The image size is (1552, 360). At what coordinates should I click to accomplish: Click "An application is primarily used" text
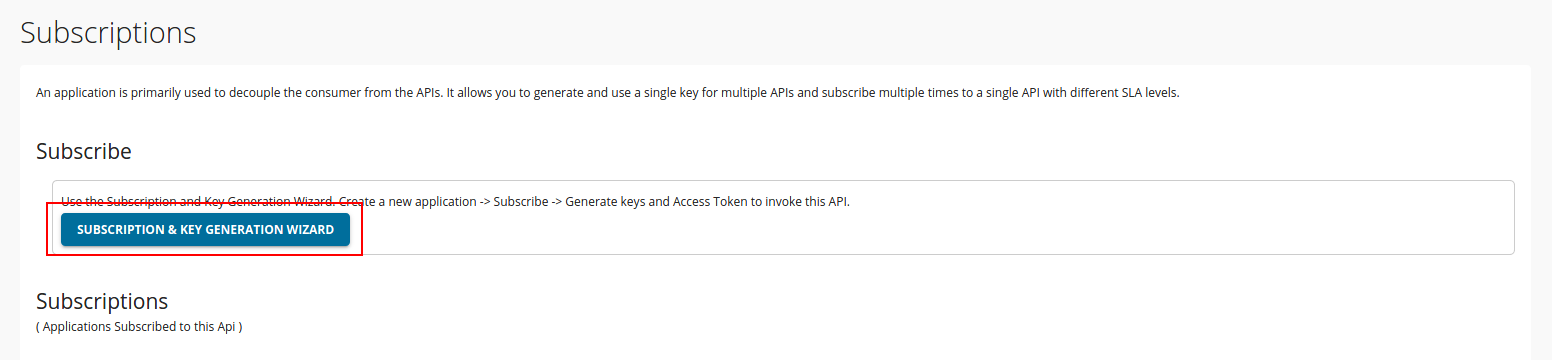tap(122, 93)
